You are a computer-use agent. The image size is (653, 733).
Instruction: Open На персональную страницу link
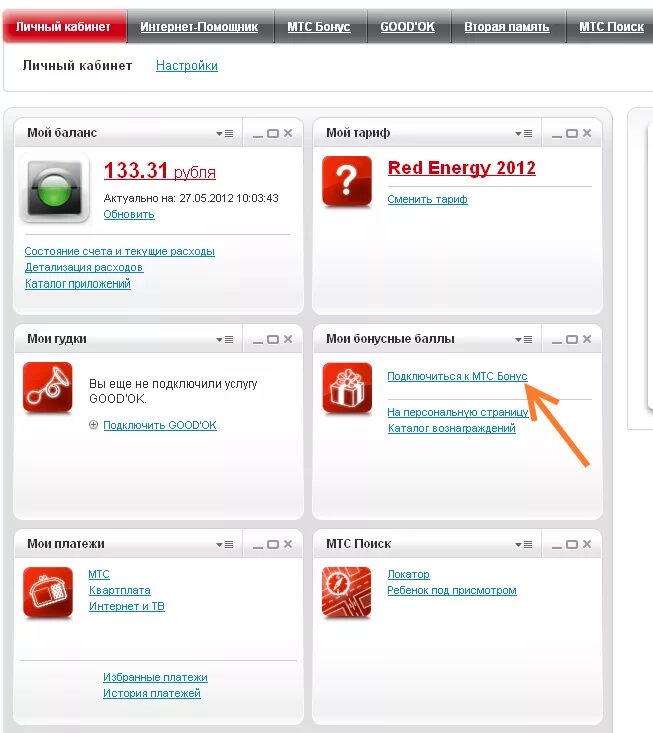458,412
